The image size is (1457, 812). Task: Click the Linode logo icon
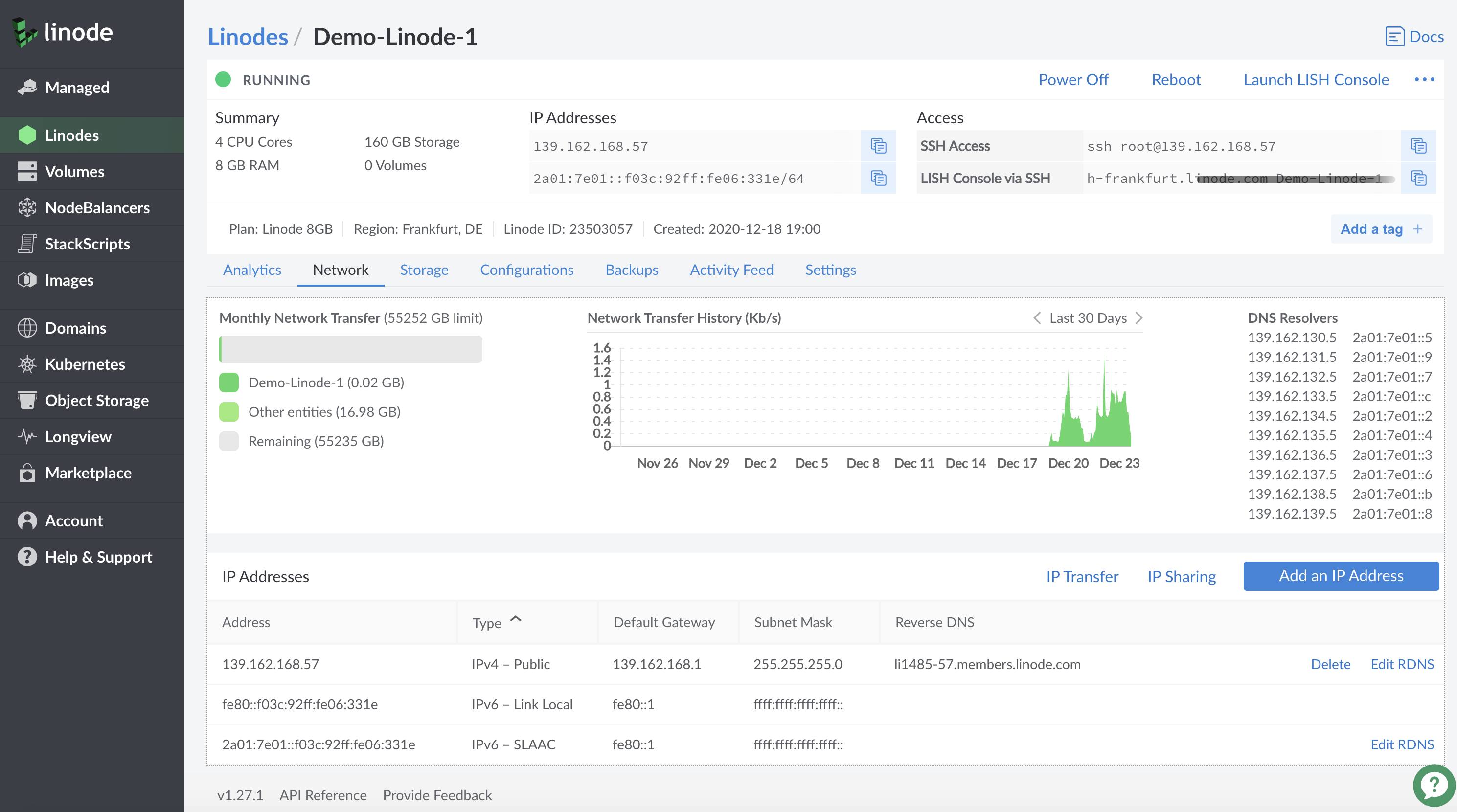click(25, 32)
